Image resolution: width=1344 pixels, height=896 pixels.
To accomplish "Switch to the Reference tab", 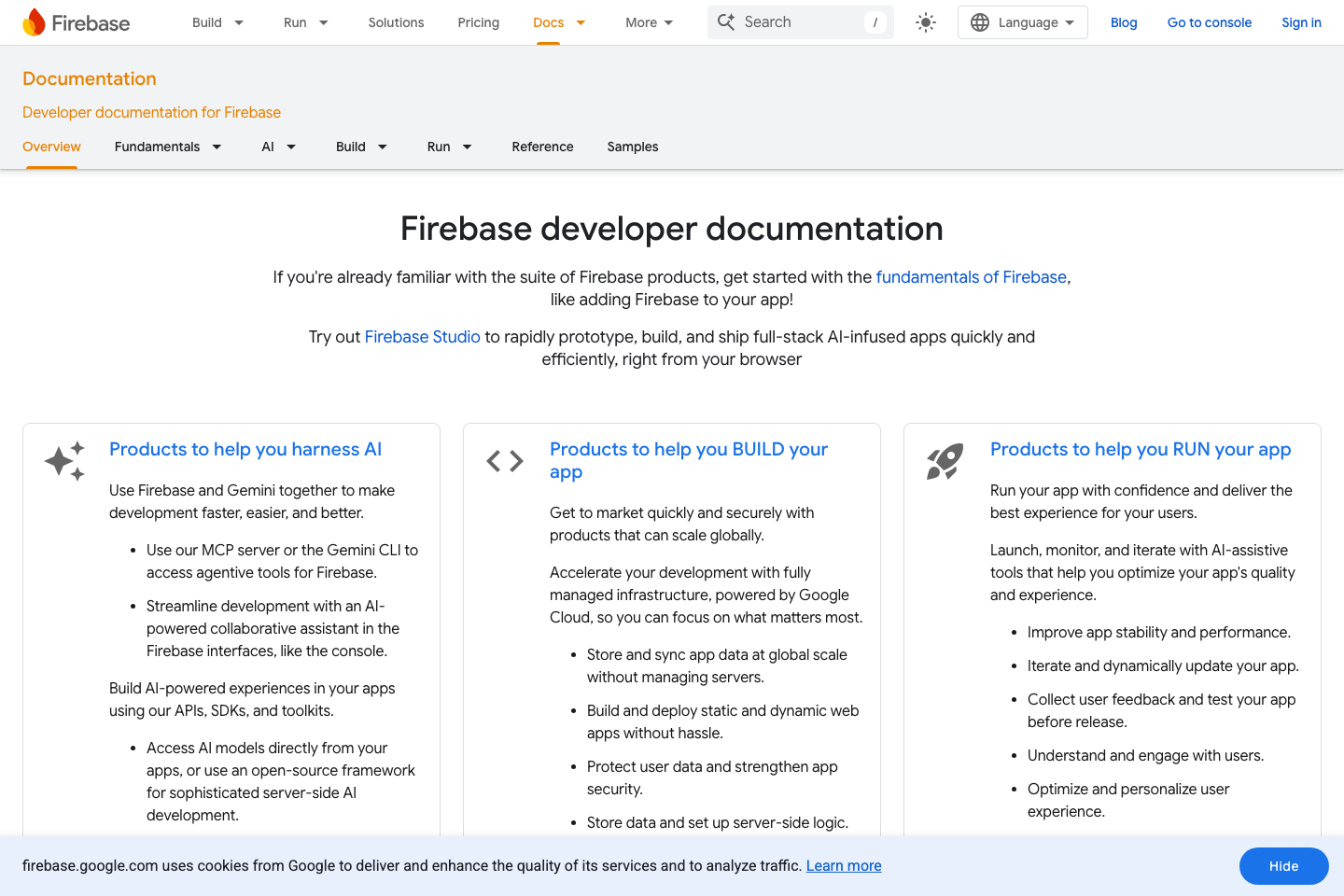I will [x=542, y=147].
